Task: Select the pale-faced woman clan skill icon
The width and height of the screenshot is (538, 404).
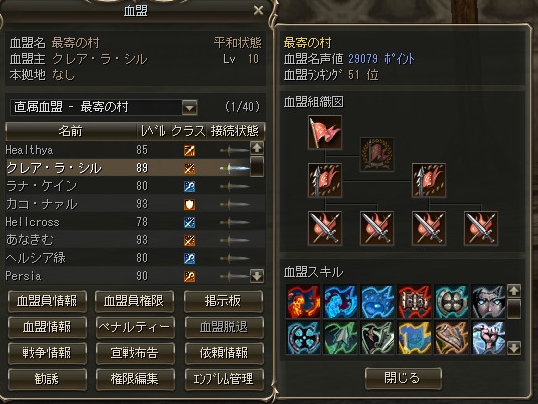Action: (488, 302)
